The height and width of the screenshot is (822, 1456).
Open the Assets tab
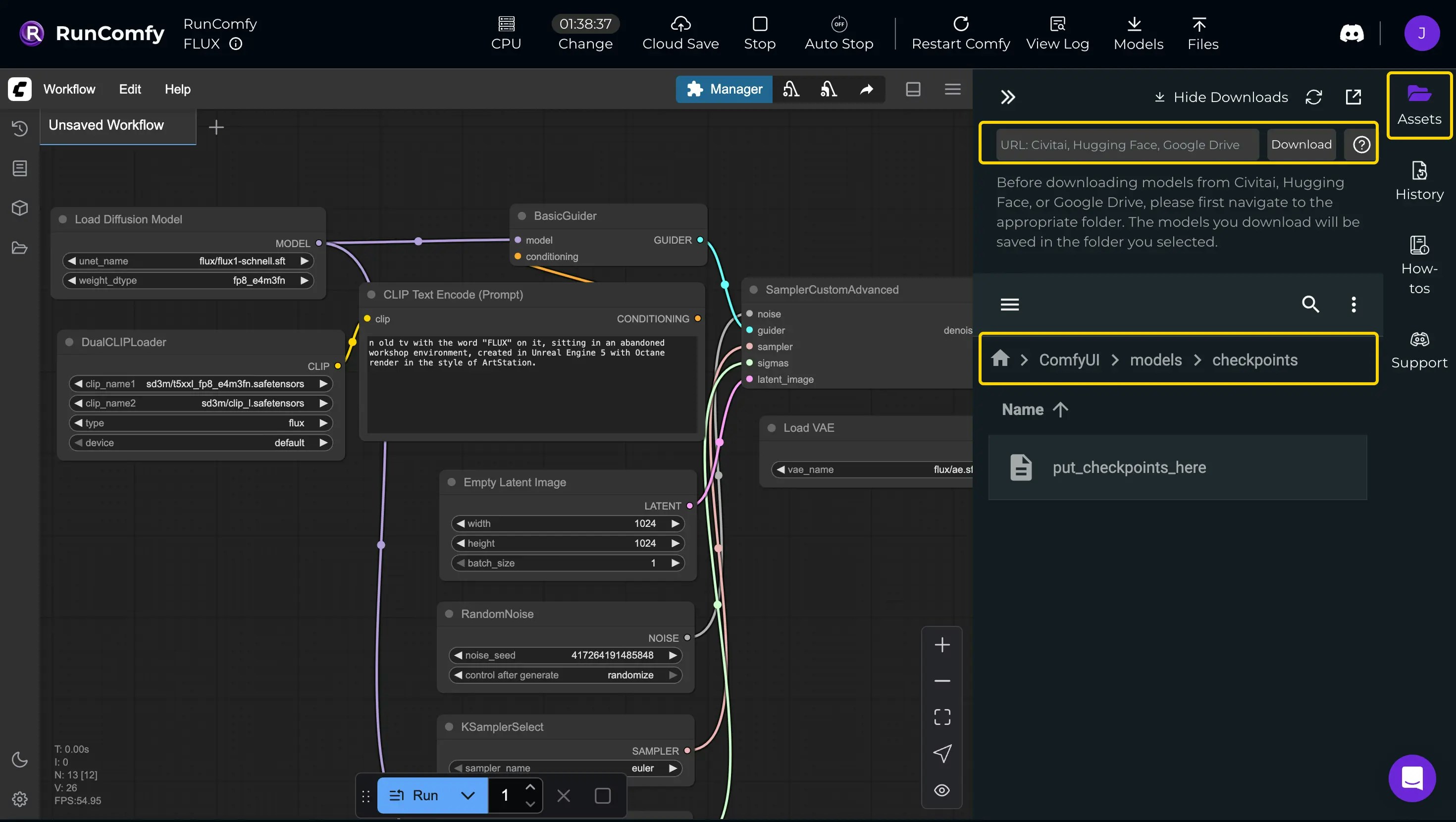pyautogui.click(x=1419, y=105)
